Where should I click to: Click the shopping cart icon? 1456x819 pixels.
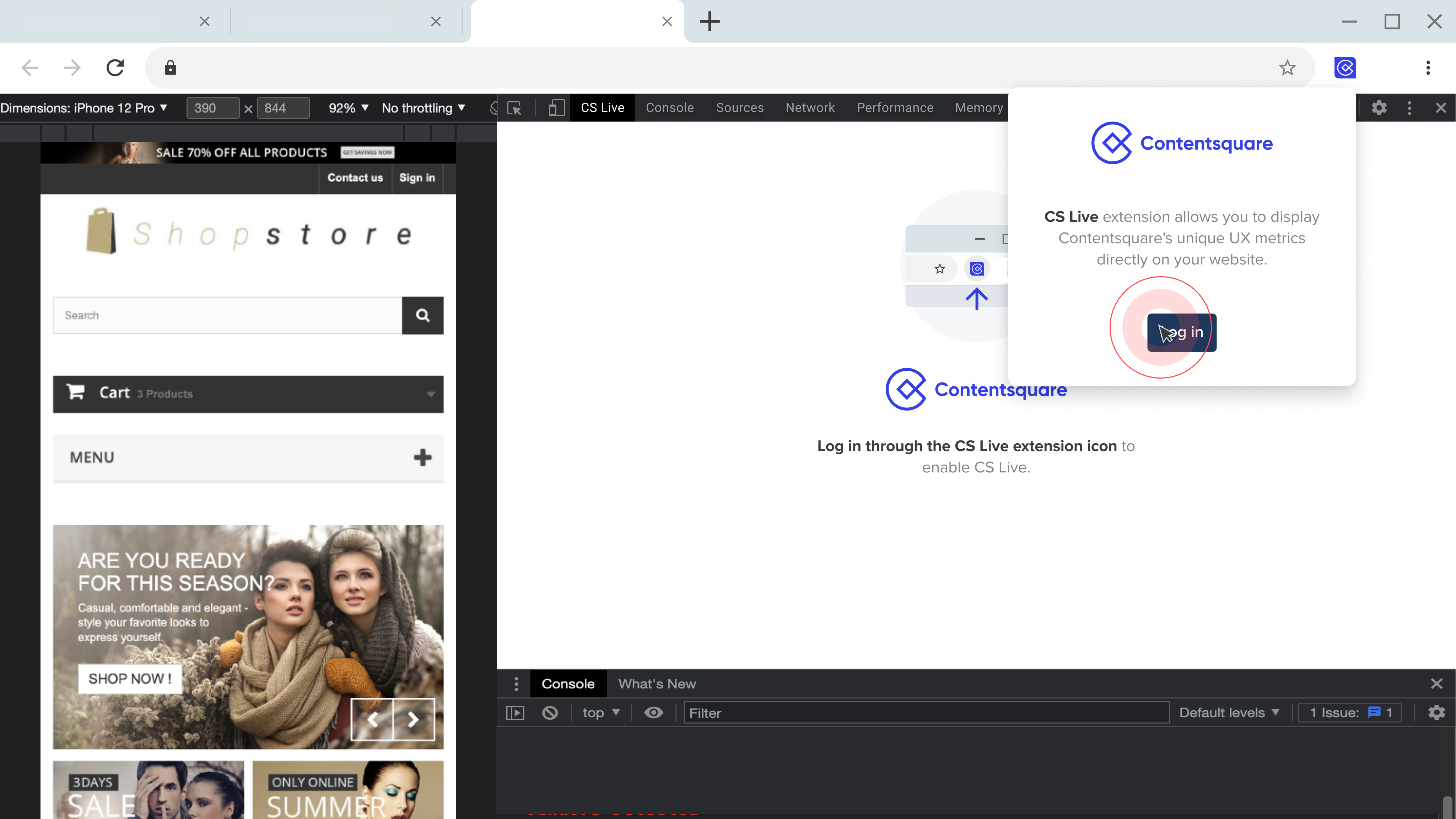[x=75, y=392]
